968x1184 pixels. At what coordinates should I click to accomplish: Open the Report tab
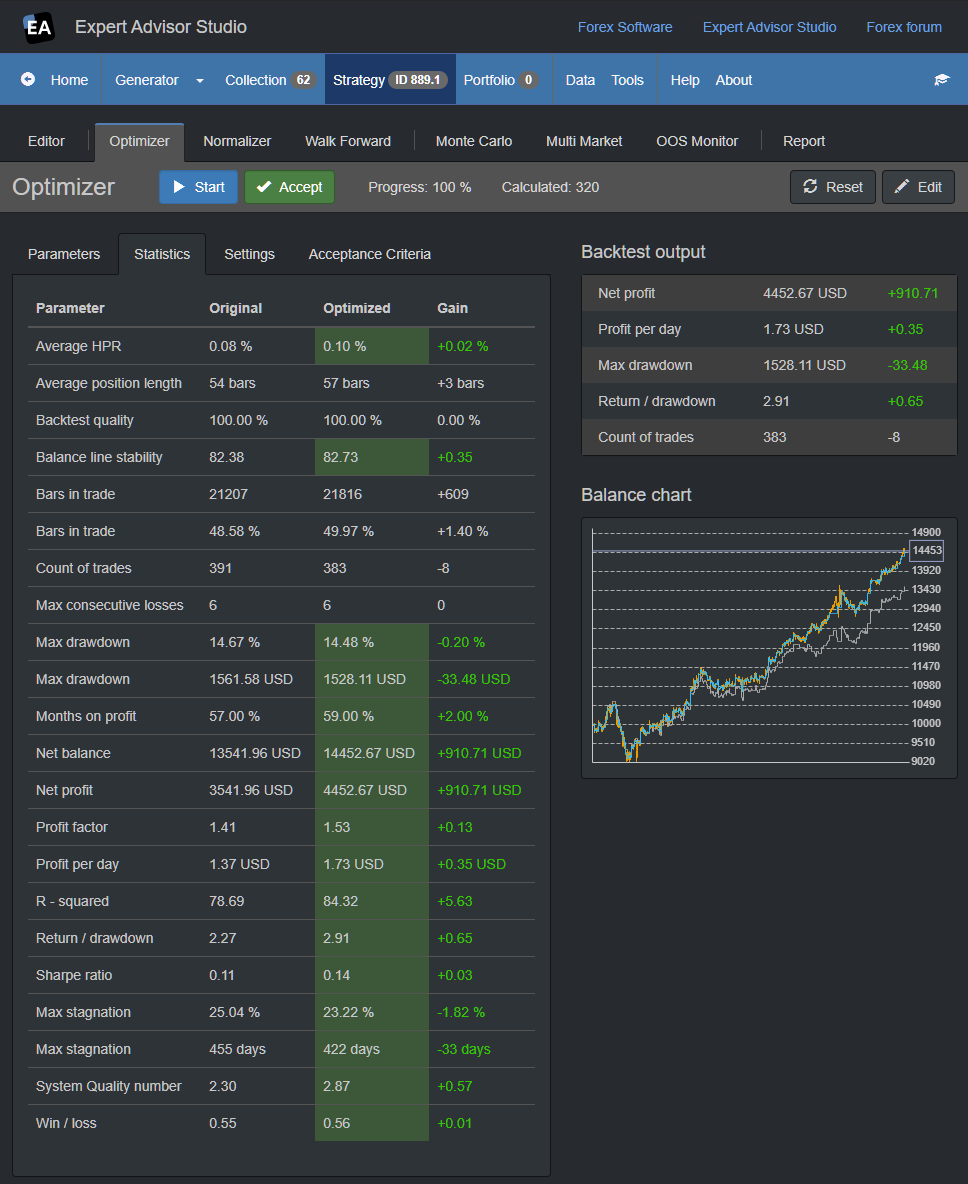pyautogui.click(x=803, y=141)
